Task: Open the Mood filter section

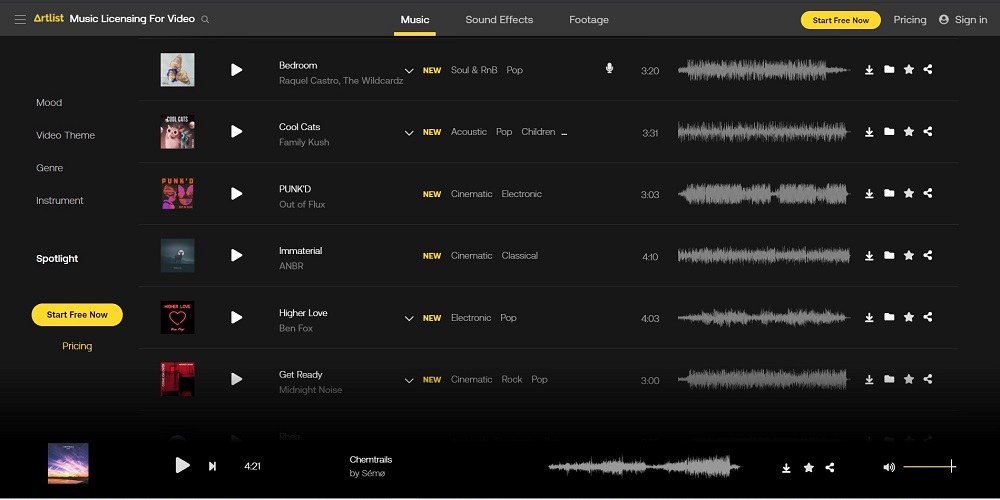Action: [49, 103]
